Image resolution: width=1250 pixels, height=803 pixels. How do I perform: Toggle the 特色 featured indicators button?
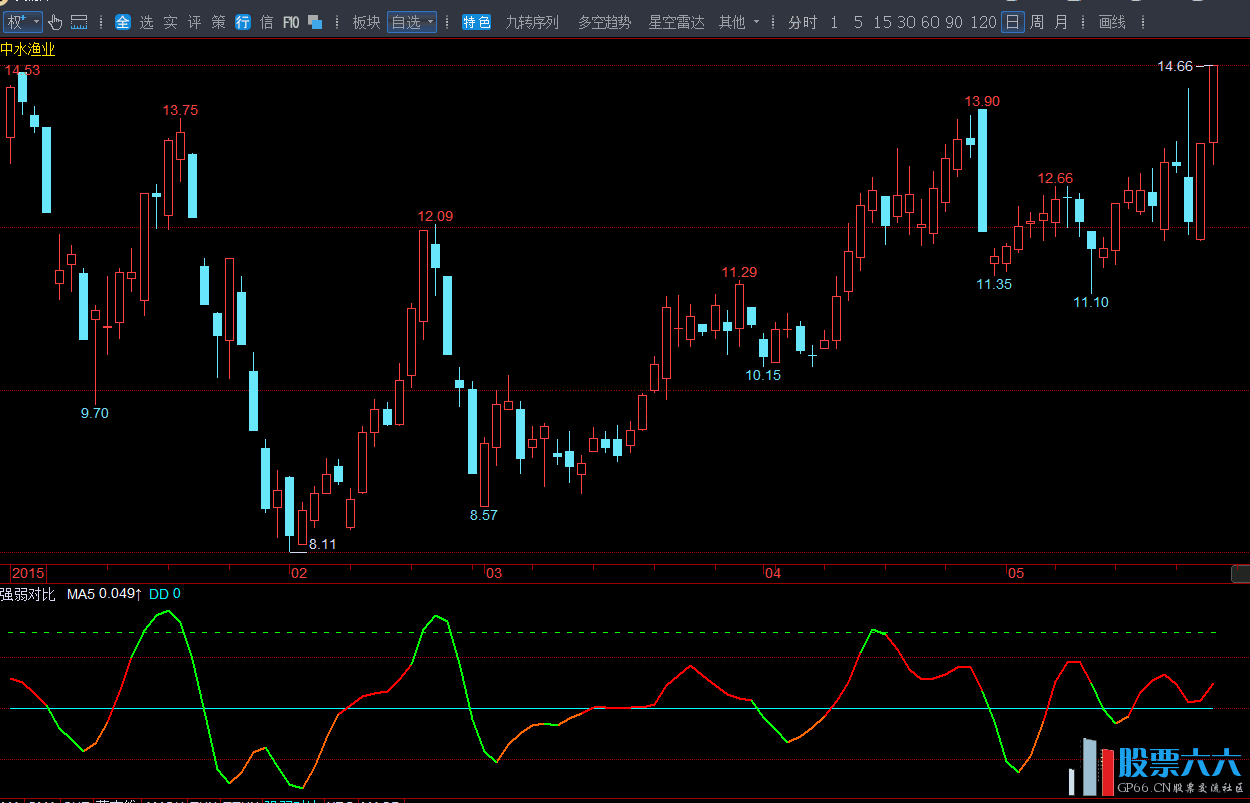pos(477,22)
